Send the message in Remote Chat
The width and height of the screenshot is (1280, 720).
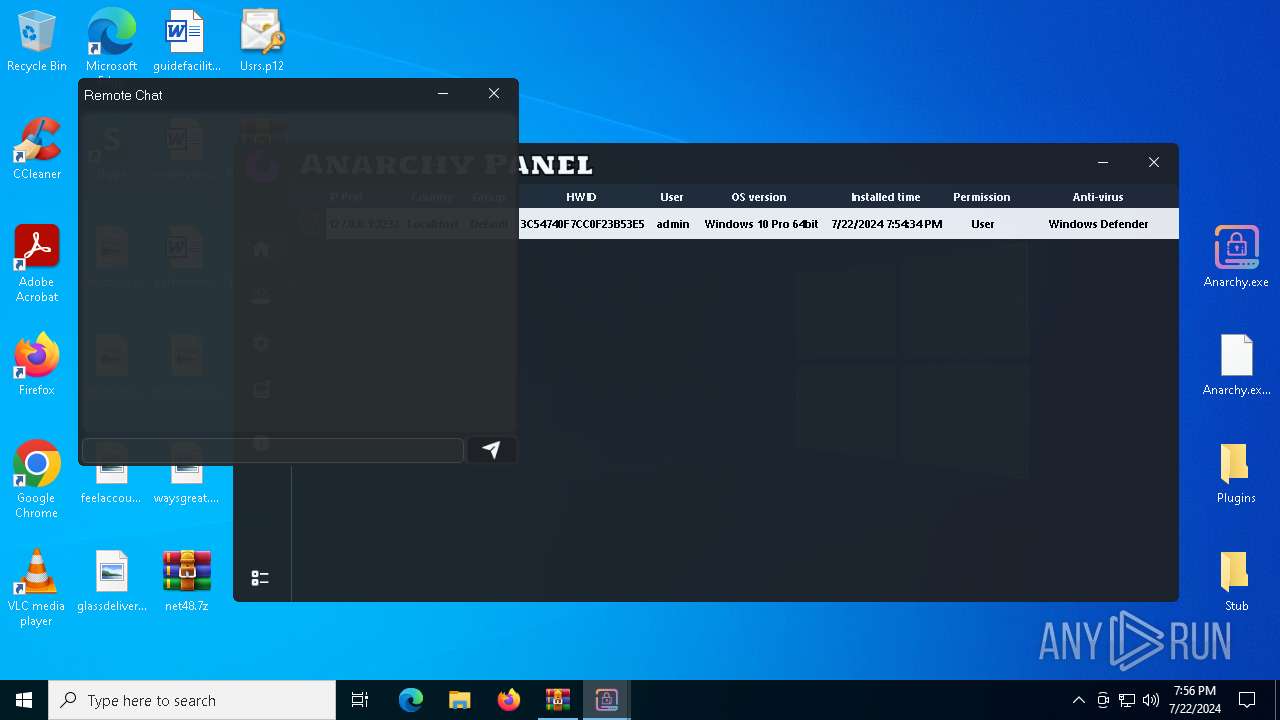pos(491,450)
